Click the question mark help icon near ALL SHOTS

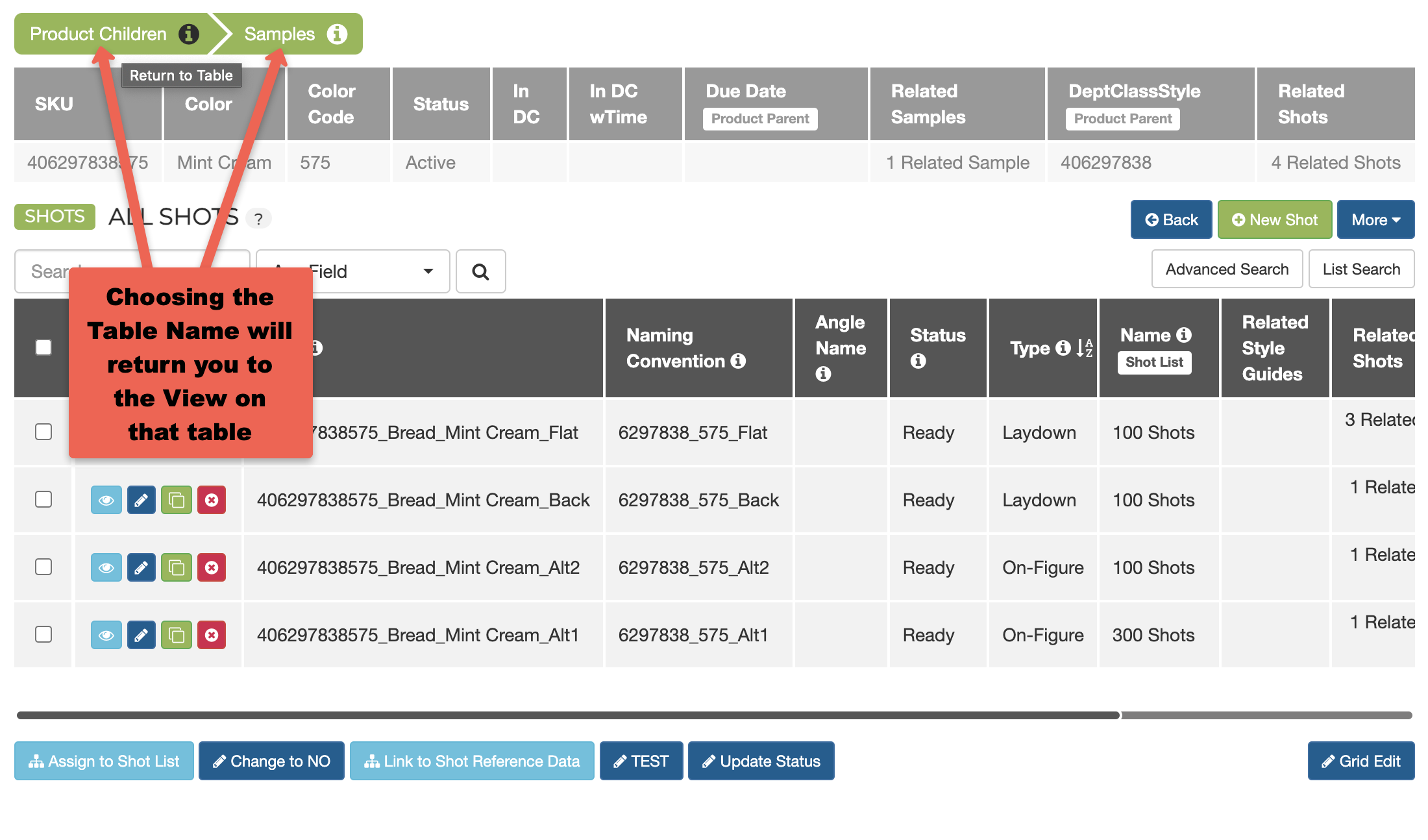click(258, 219)
